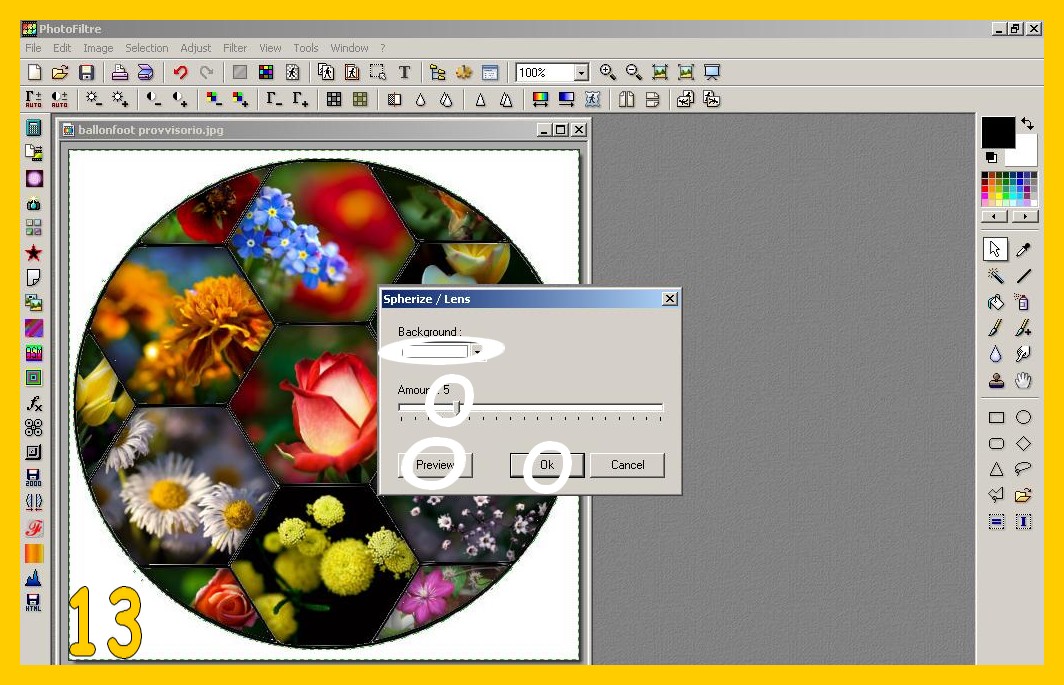1064x685 pixels.
Task: Open the Background color dropdown in dialog
Action: (x=477, y=352)
